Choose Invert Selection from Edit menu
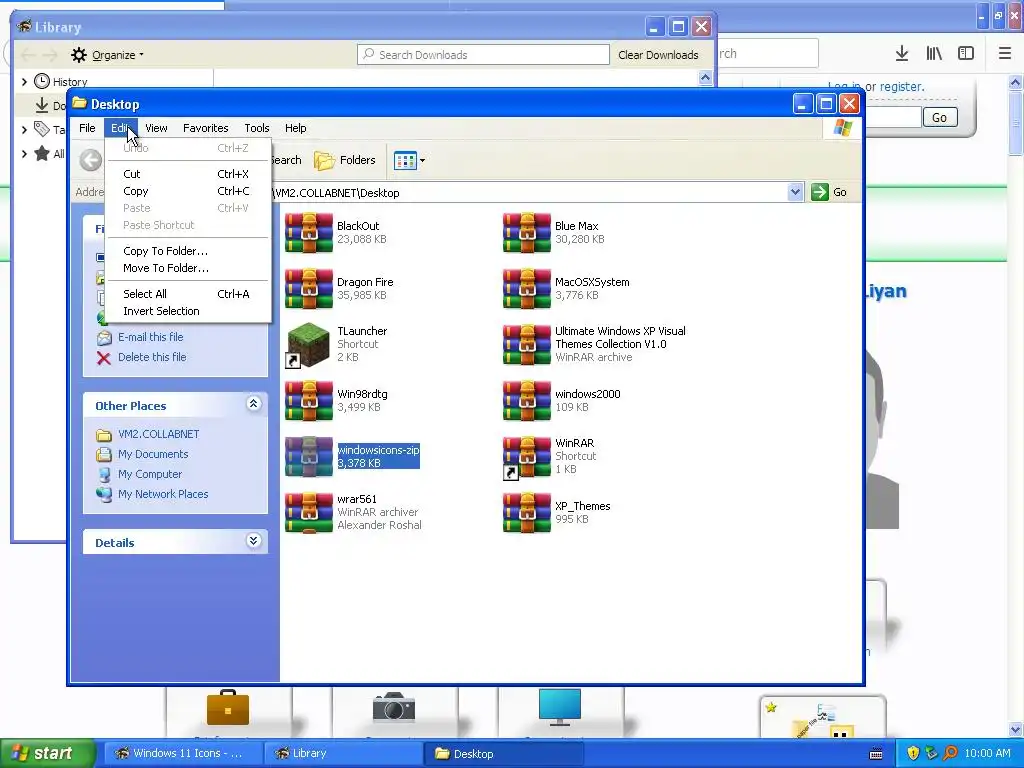This screenshot has height=768, width=1024. pos(187,311)
